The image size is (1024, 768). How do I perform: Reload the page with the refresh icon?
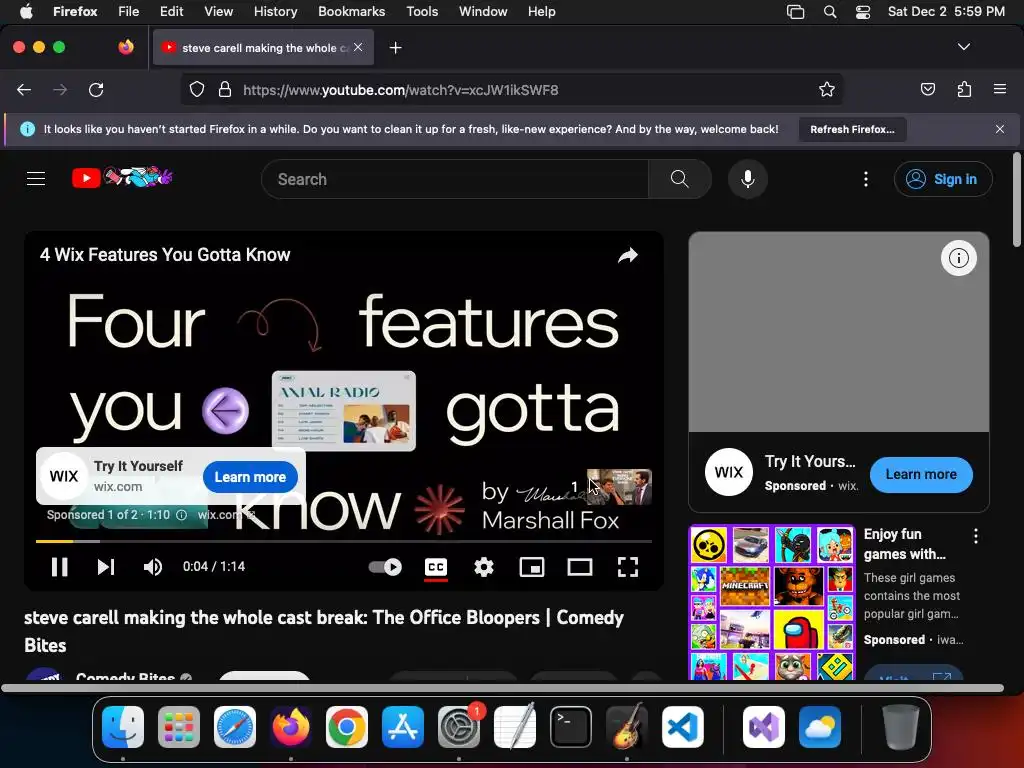tap(96, 89)
